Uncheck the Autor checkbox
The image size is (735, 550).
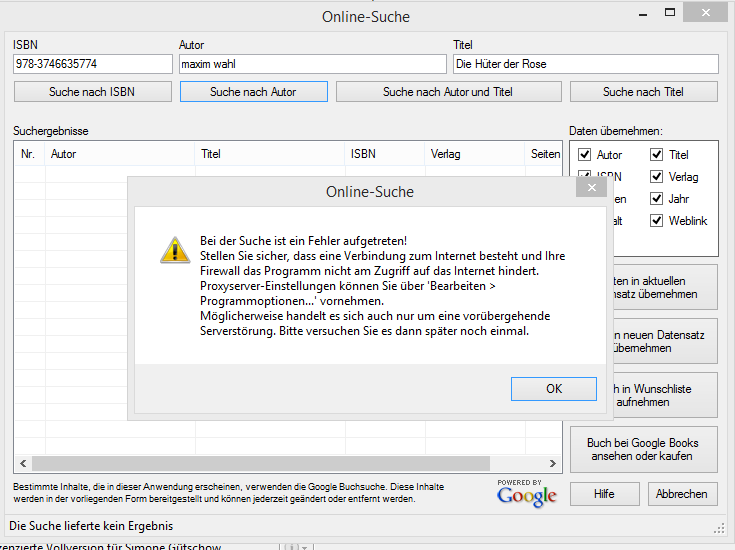click(x=585, y=155)
